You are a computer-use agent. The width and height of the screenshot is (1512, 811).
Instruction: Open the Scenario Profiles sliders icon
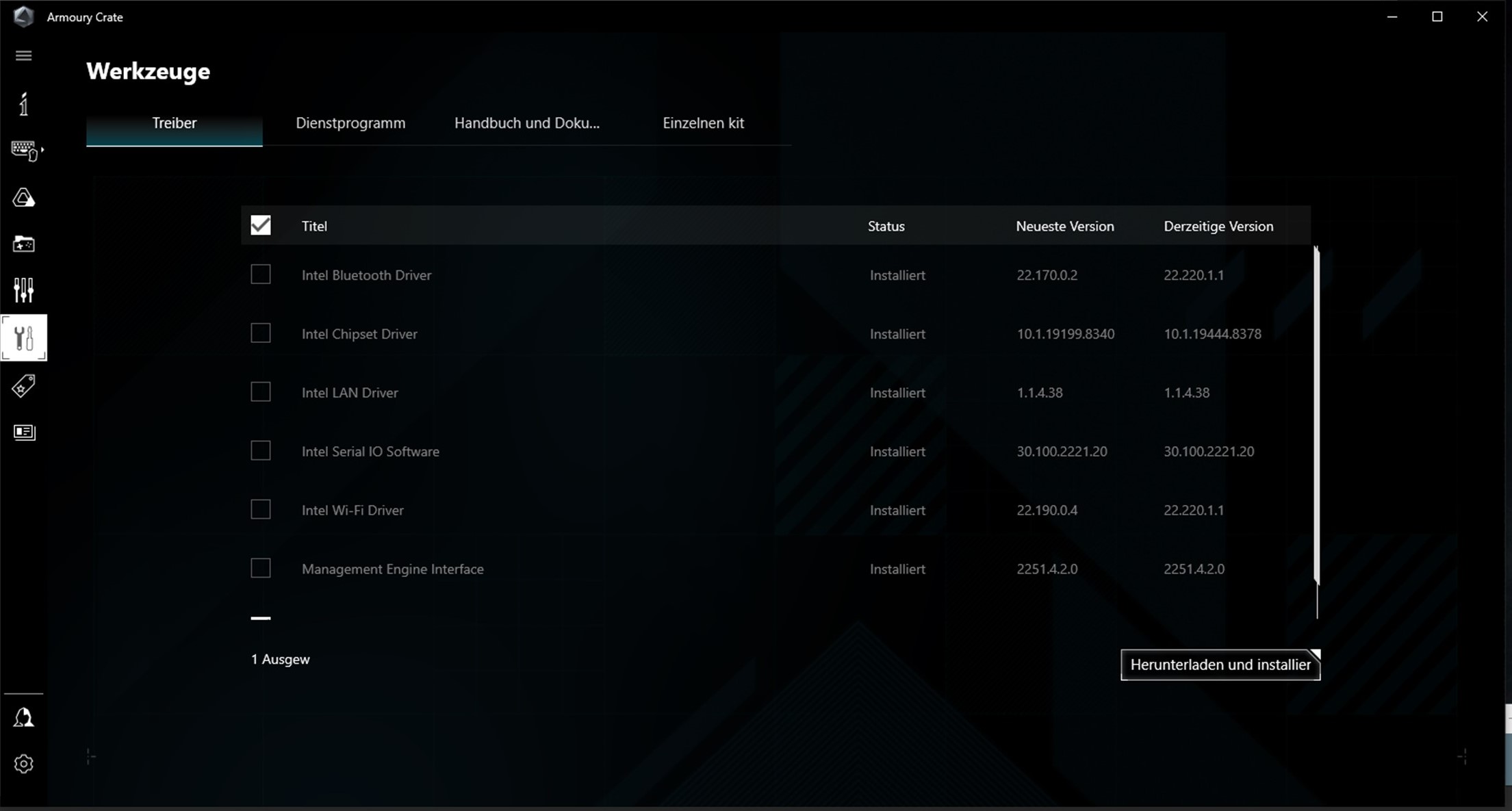[23, 290]
